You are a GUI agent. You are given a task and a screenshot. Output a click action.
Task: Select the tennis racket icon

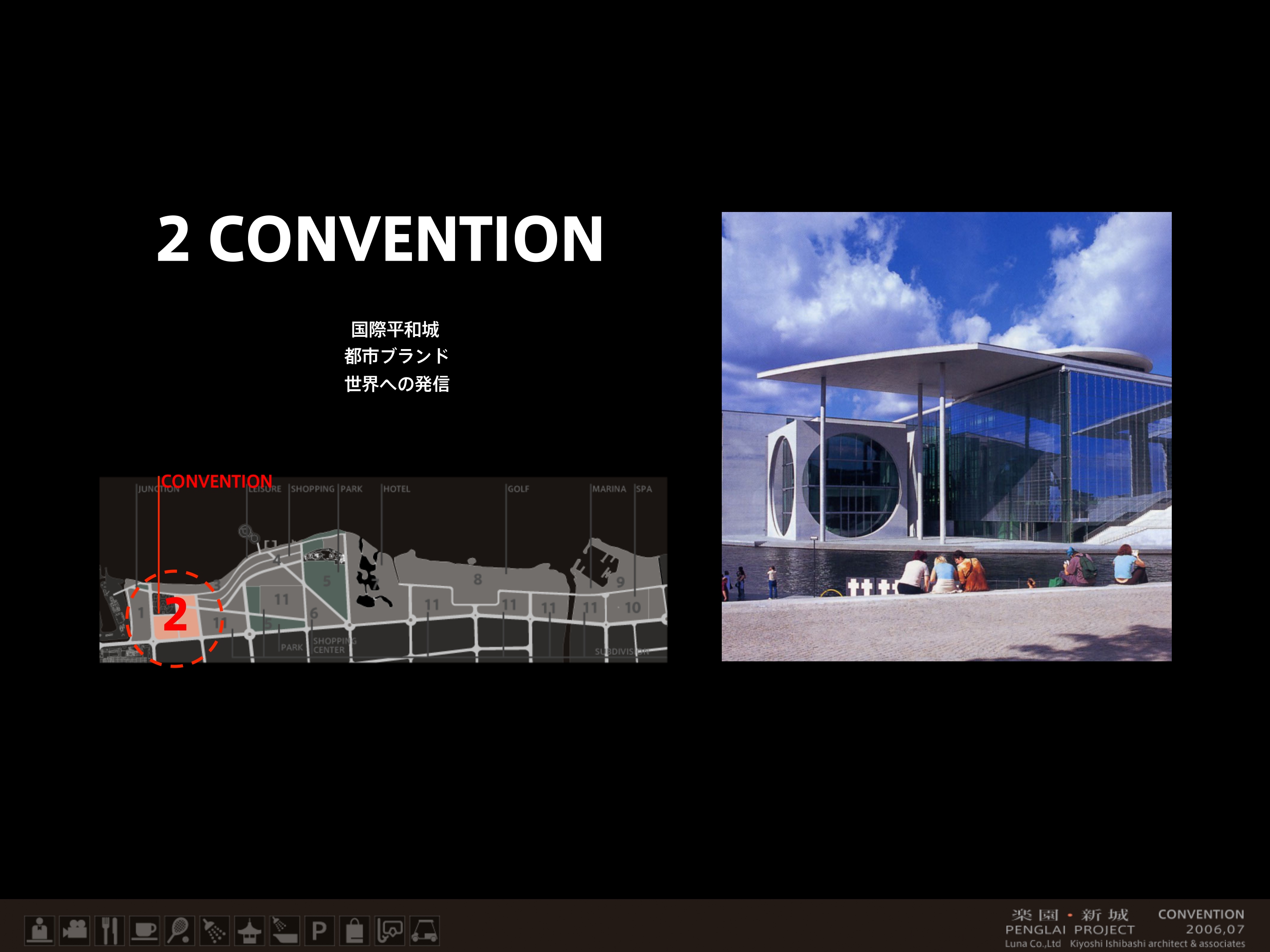(180, 930)
